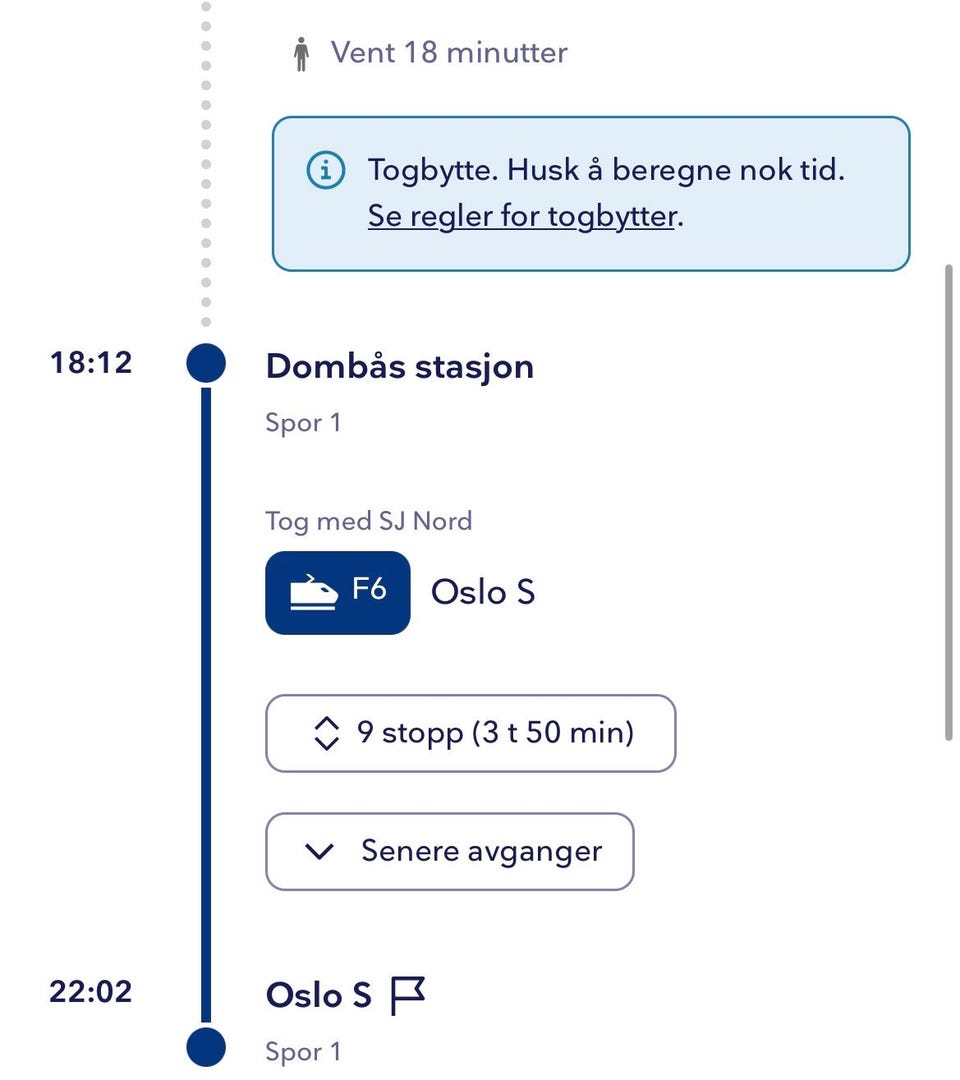Click the chevron arrow in Senere avganger
The width and height of the screenshot is (960, 1080).
(318, 852)
